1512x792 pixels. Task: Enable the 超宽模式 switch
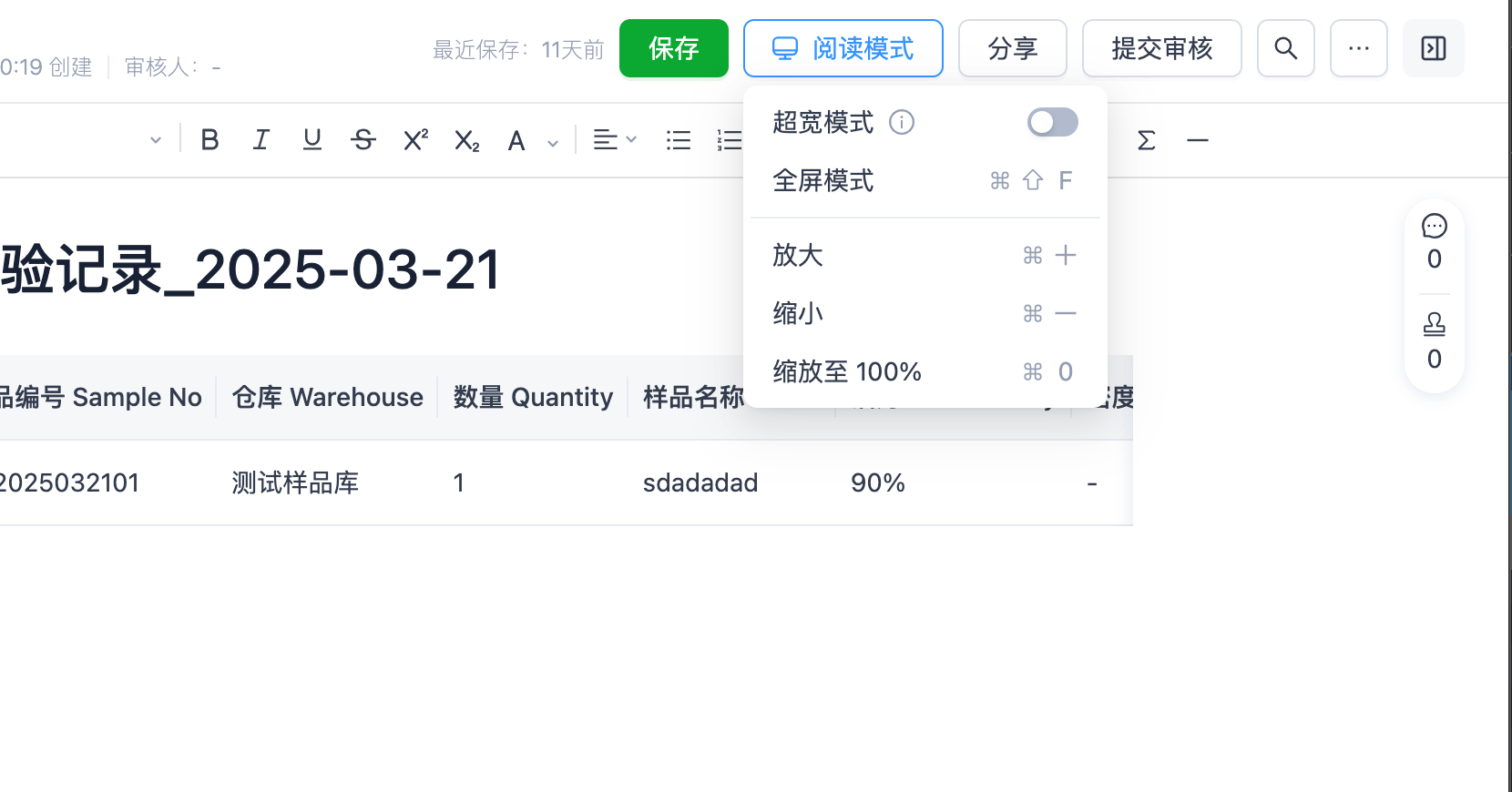click(x=1052, y=122)
